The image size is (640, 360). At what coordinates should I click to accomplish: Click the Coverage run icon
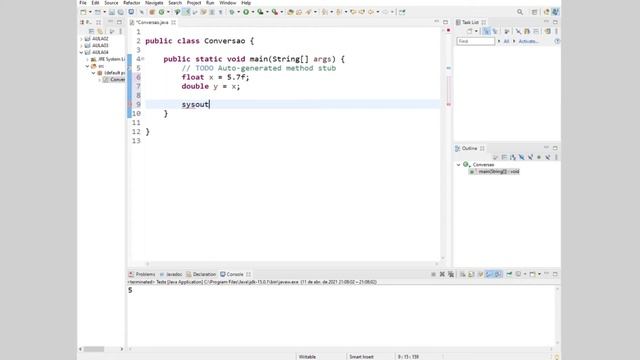point(260,12)
